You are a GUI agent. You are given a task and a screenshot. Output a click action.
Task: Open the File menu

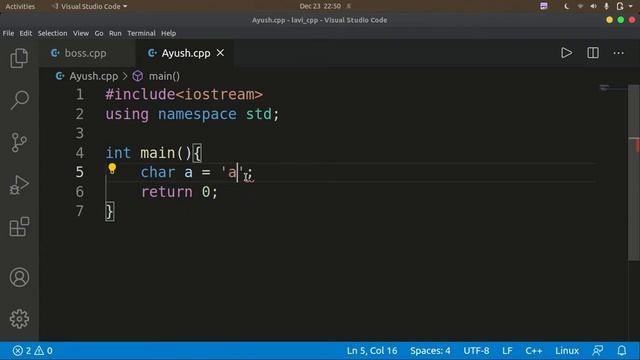pyautogui.click(x=8, y=33)
